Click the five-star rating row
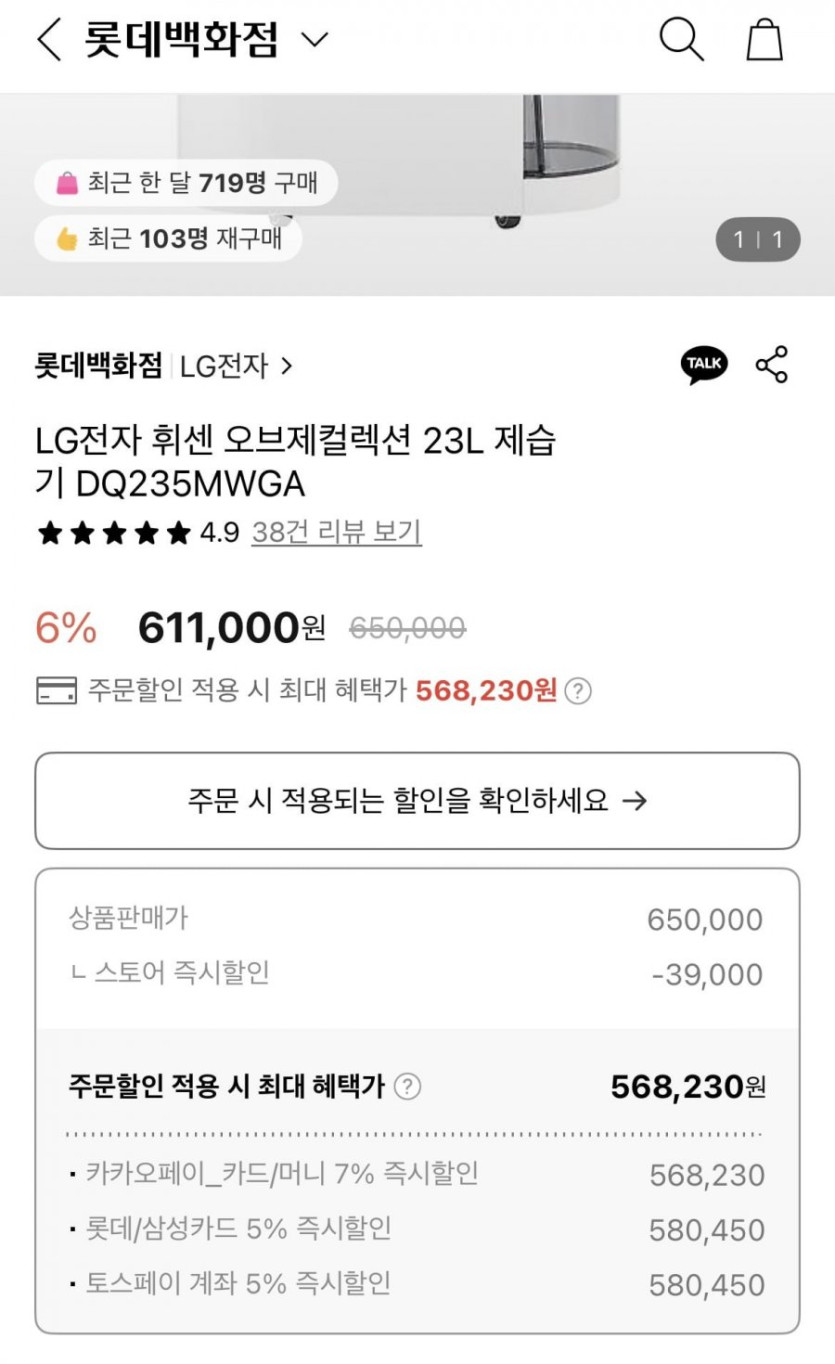This screenshot has height=1364, width=835. pos(113,533)
